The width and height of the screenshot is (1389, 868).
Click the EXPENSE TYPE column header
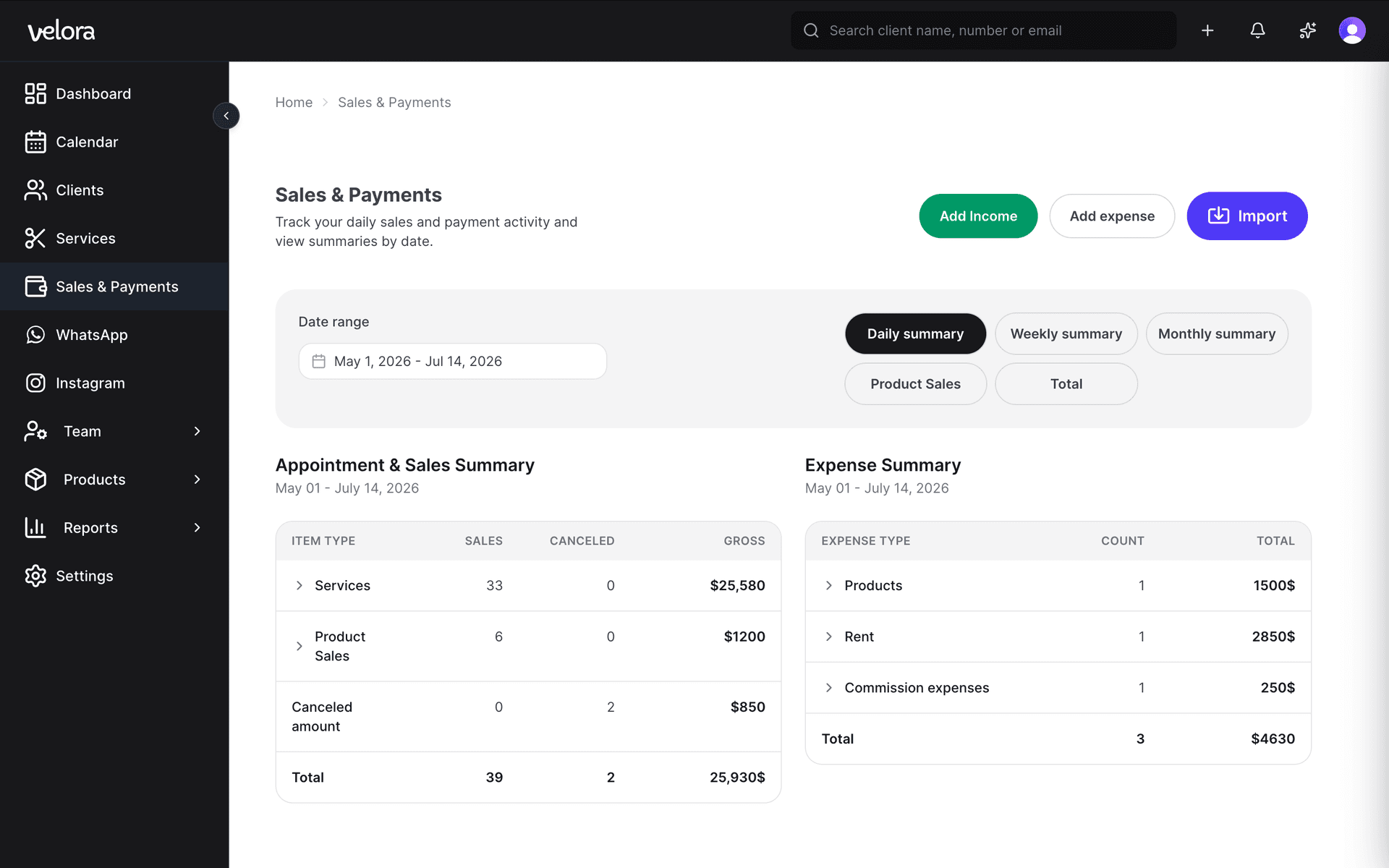pyautogui.click(x=866, y=540)
